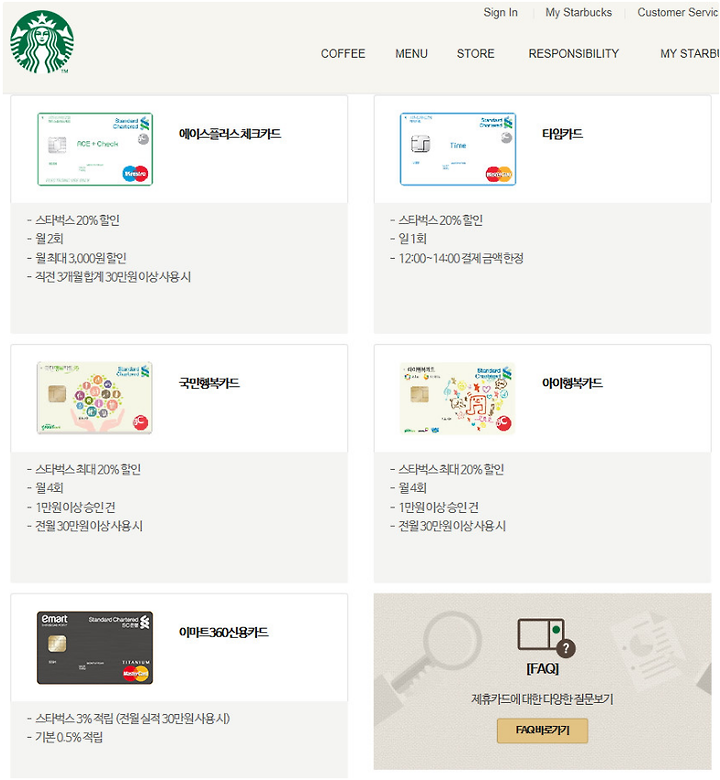This screenshot has height=780, width=720.
Task: Select the 국민행복카드 title
Action: click(209, 384)
